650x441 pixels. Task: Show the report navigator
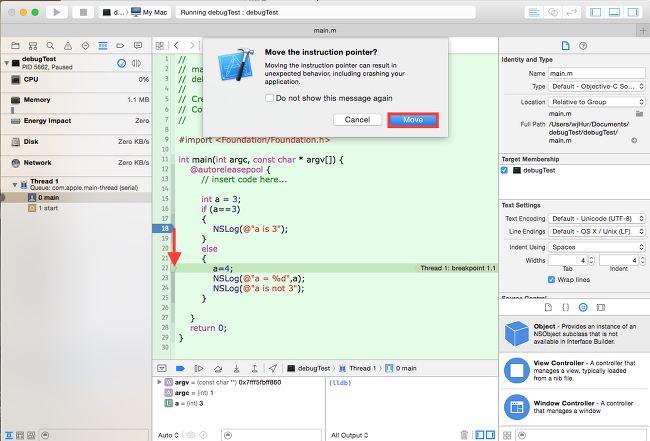[138, 46]
